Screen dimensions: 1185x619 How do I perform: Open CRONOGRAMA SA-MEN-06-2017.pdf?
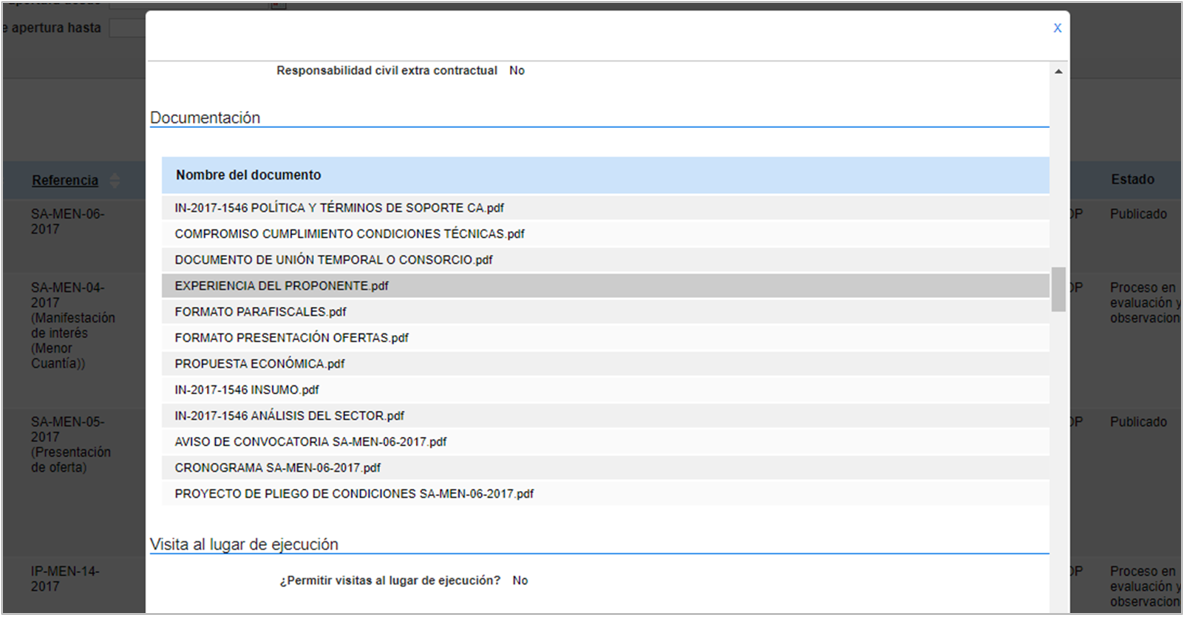[277, 467]
